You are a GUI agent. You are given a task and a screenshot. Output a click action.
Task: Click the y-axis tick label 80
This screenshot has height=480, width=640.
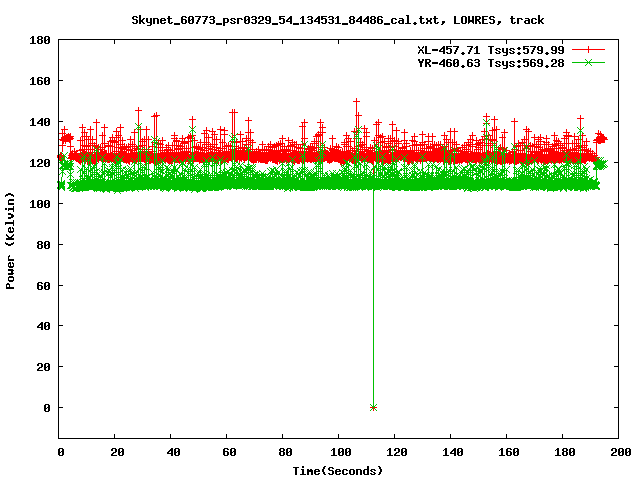43,244
